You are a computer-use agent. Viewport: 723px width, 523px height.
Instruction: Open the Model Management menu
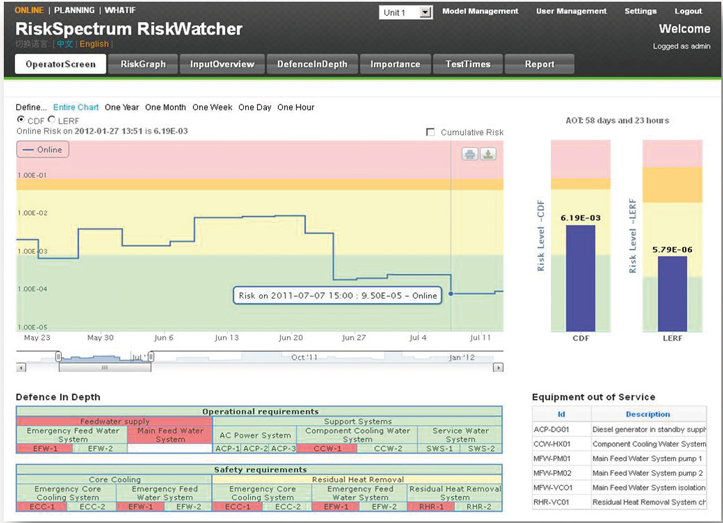pos(480,11)
